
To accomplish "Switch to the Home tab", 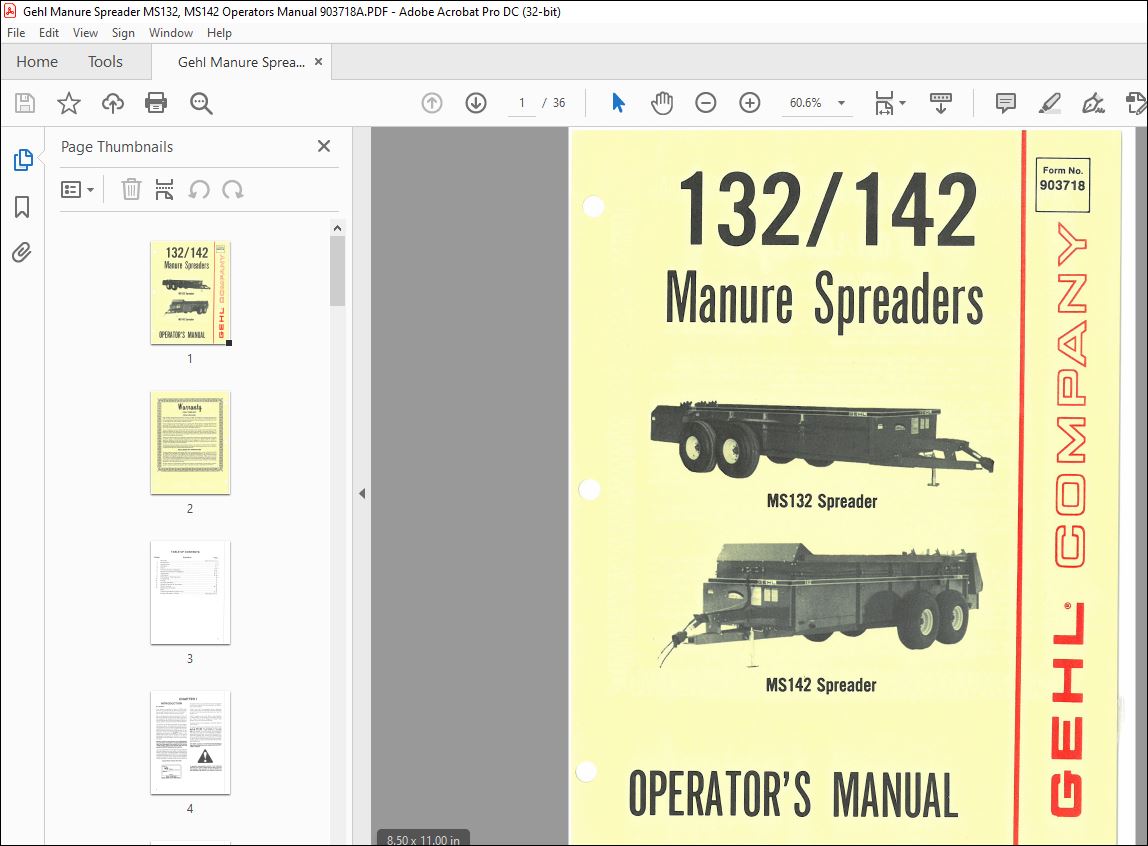I will [37, 61].
